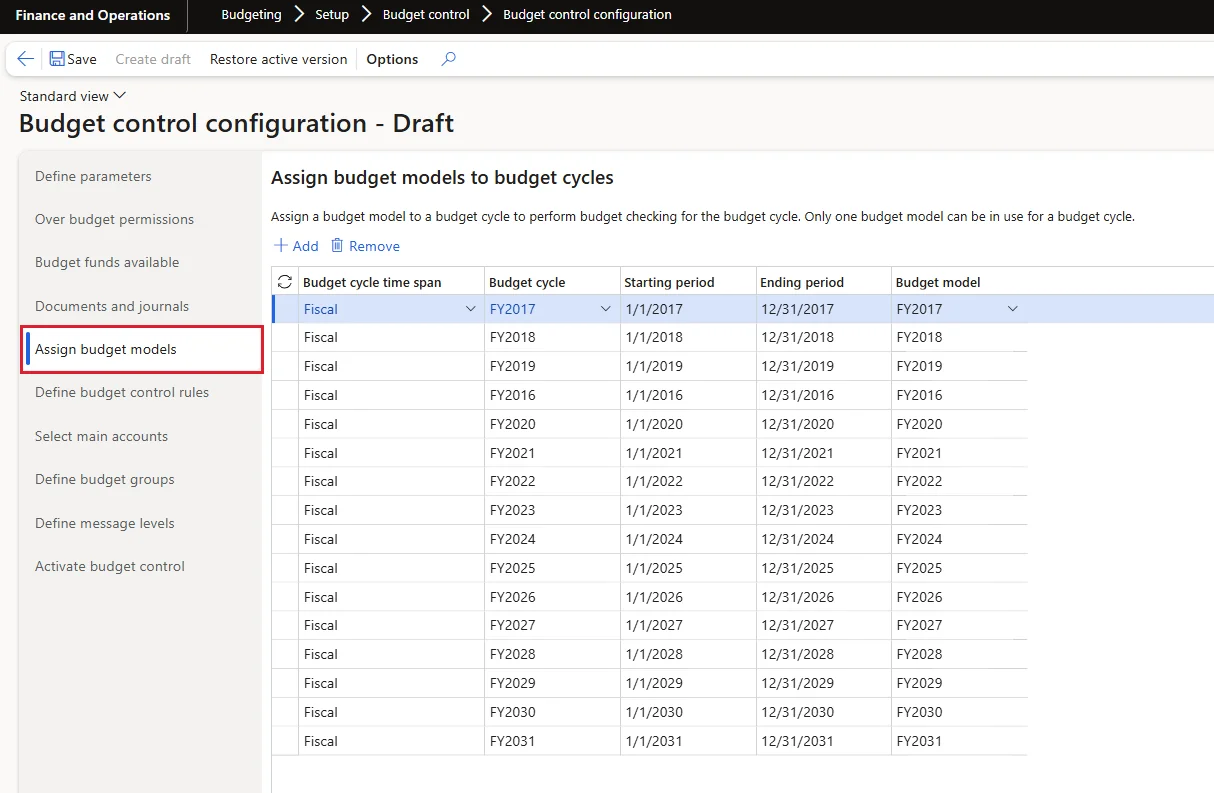Click FY2030 in Budget model column
This screenshot has height=793, width=1214.
960,712
